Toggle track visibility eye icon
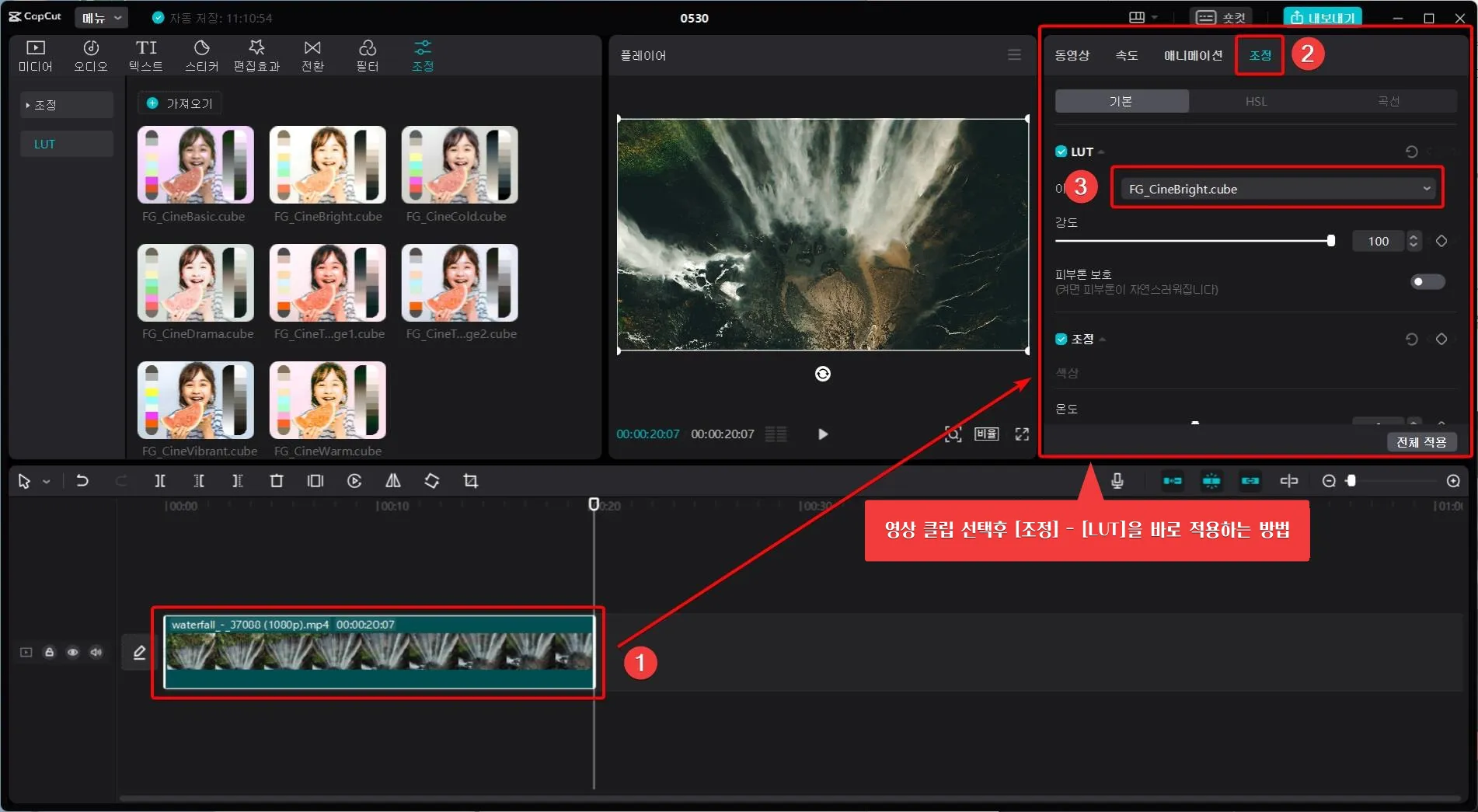The image size is (1478, 812). click(x=72, y=652)
